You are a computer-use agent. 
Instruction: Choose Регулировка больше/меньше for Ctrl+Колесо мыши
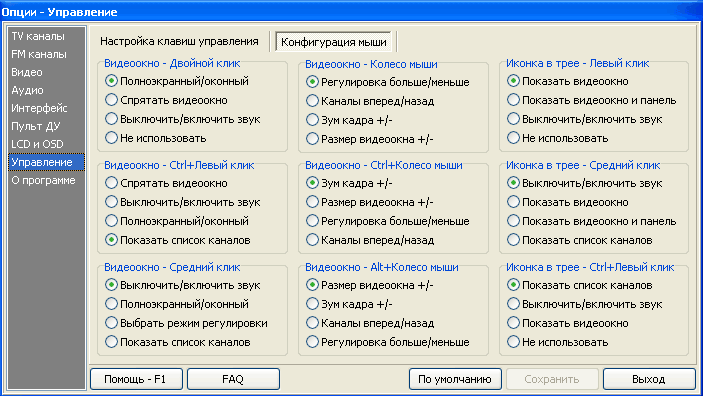point(388,221)
